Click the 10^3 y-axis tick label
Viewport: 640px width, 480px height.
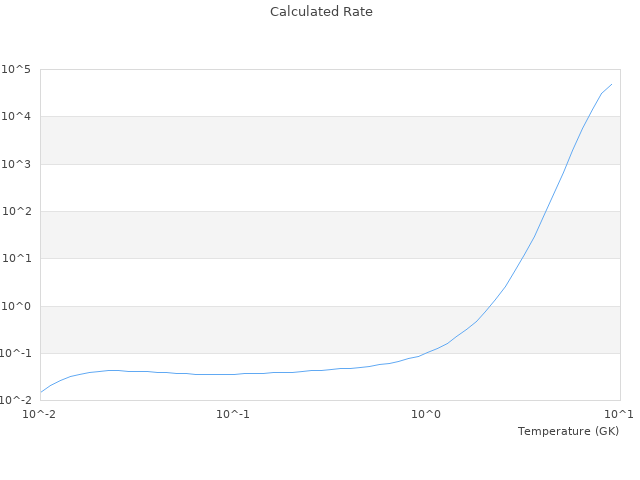pos(17,164)
